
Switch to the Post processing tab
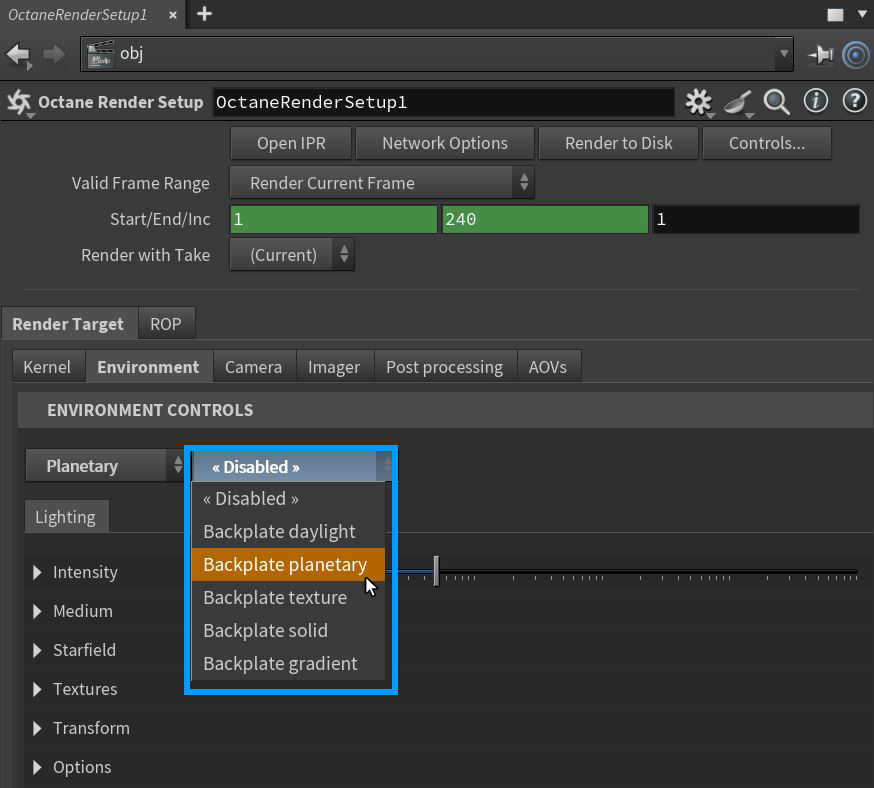coord(444,367)
